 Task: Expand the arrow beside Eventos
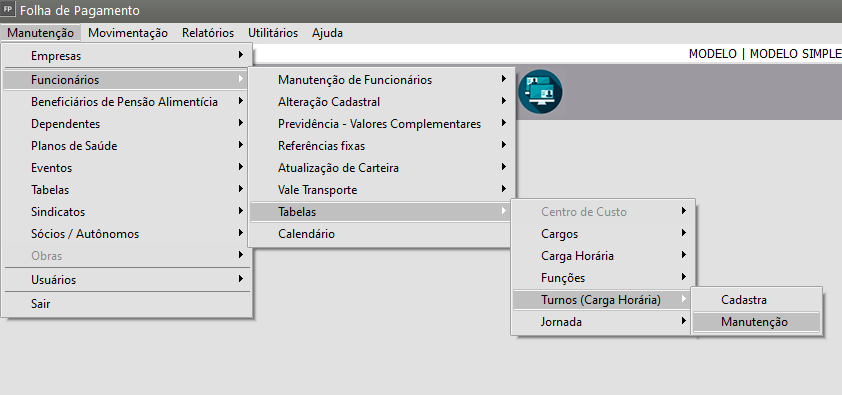(x=241, y=167)
